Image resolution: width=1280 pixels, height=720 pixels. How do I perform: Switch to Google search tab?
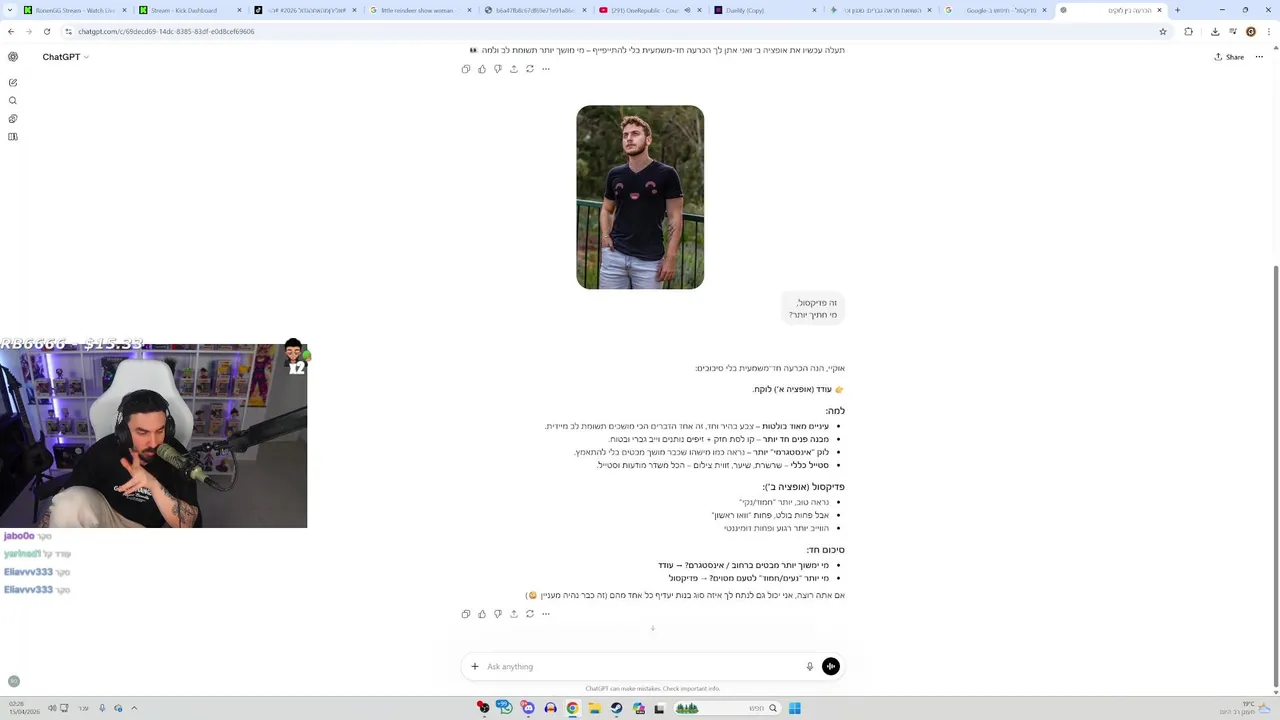996,10
